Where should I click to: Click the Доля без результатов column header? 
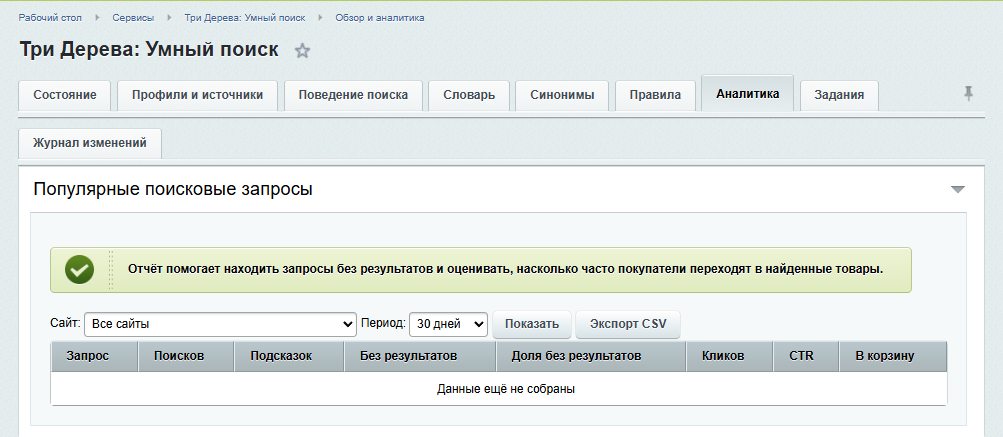591,356
